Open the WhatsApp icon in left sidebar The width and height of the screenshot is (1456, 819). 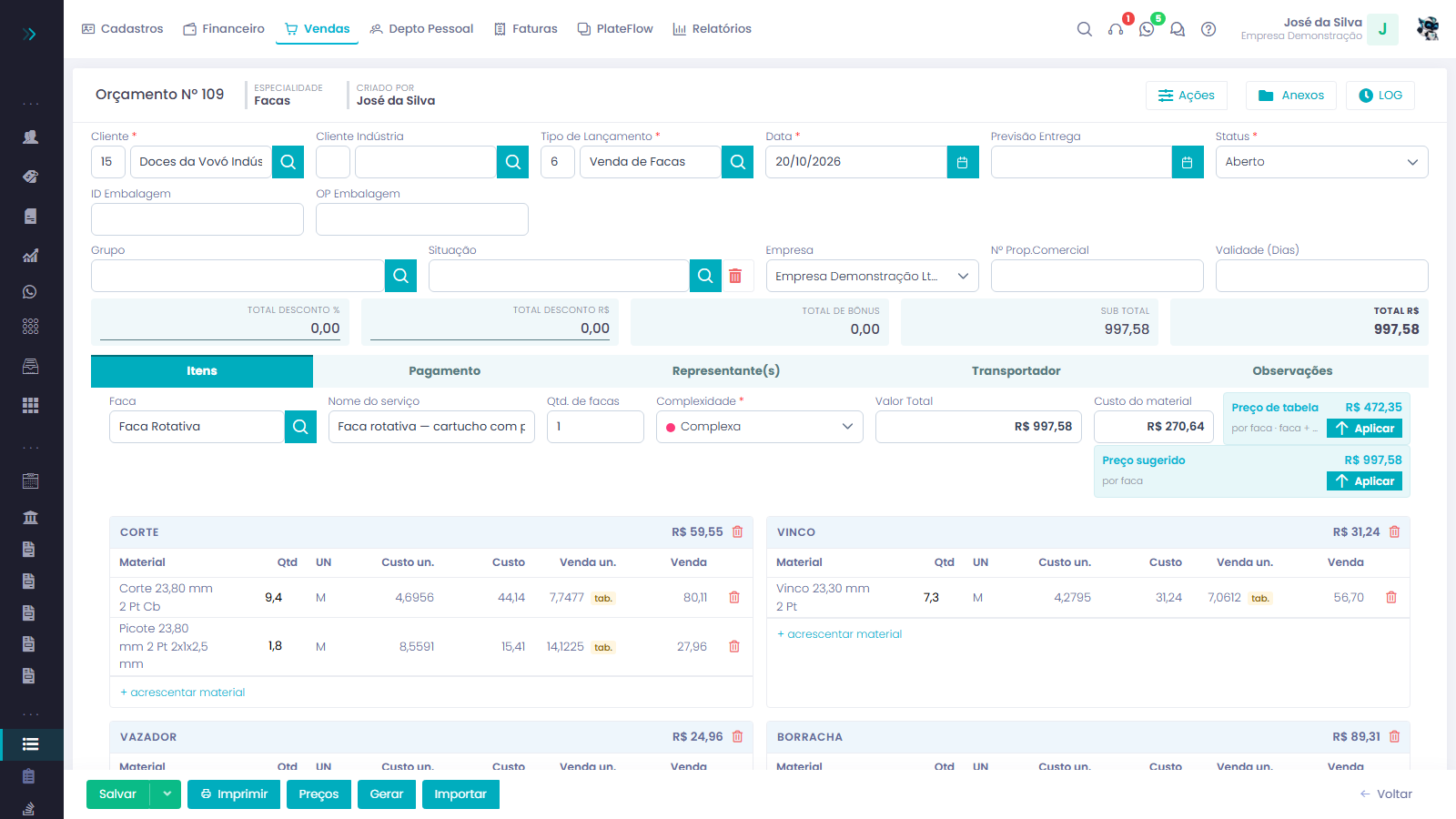point(30,292)
